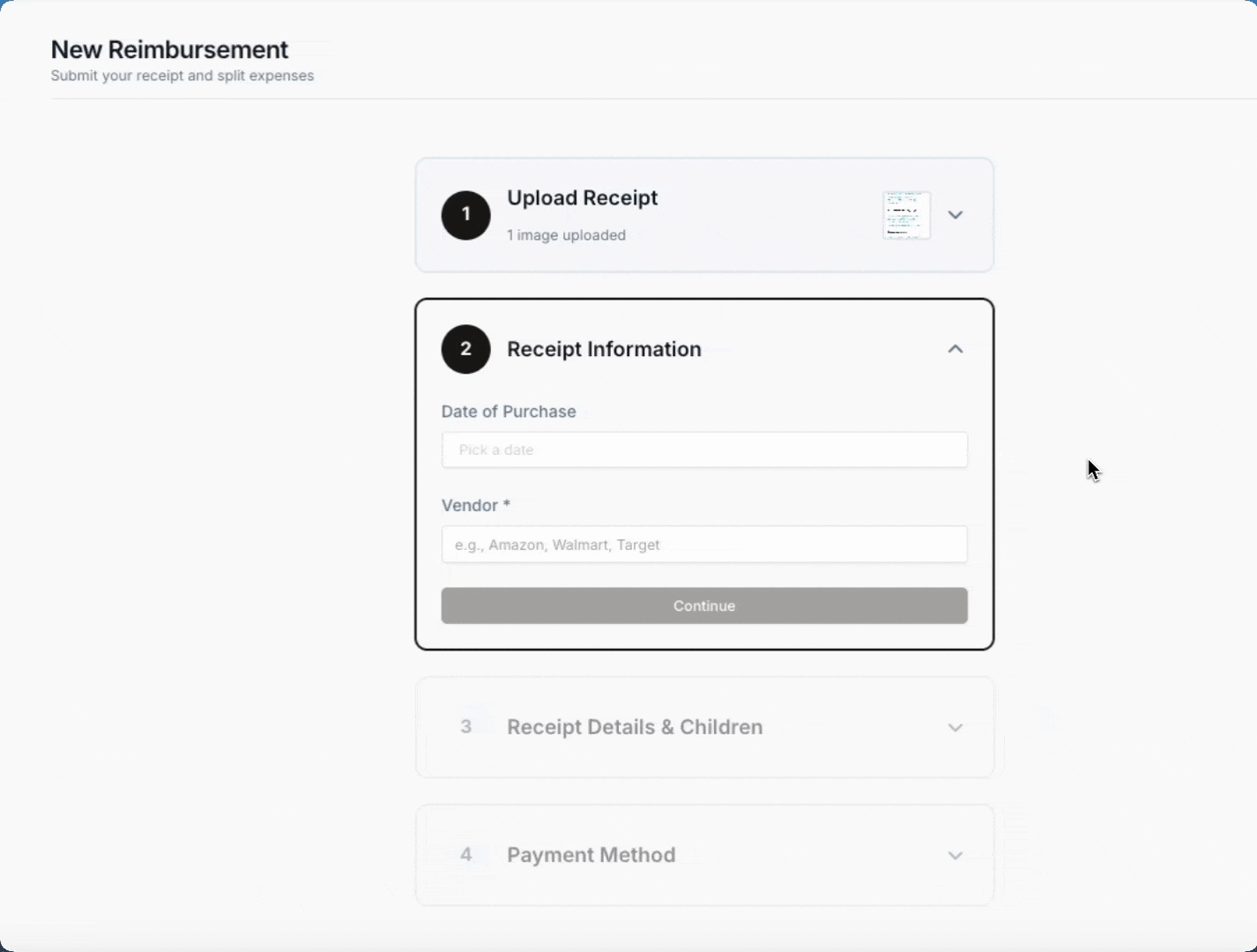The image size is (1257, 952).
Task: Expand Receipt Details & Children chevron
Action: coord(955,727)
